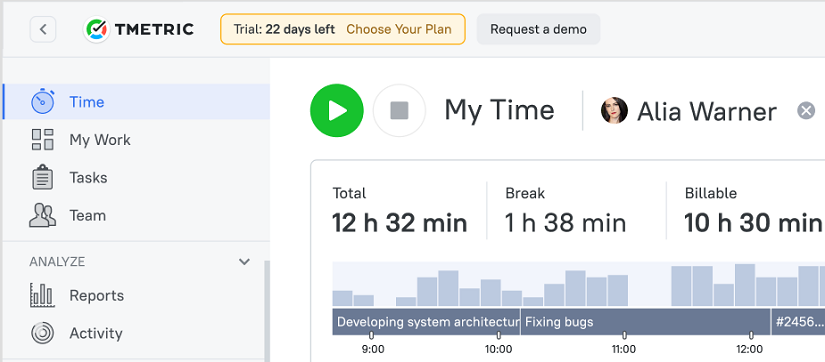825x362 pixels.
Task: Click the Activity concentric circles icon
Action: click(43, 333)
